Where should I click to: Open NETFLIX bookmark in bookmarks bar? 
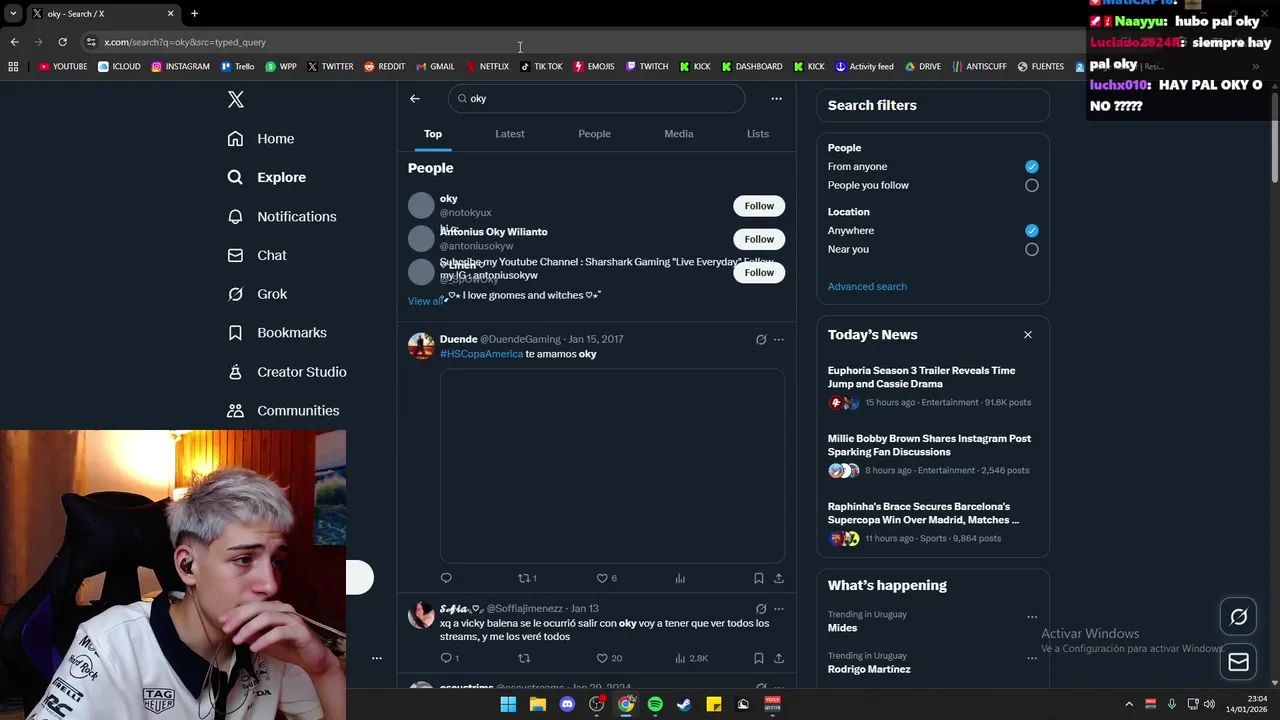487,67
